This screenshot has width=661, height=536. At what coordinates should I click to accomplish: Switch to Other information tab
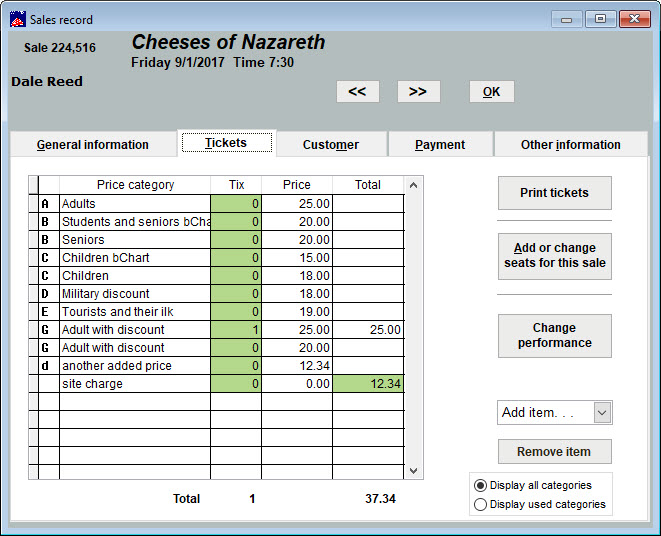(570, 145)
